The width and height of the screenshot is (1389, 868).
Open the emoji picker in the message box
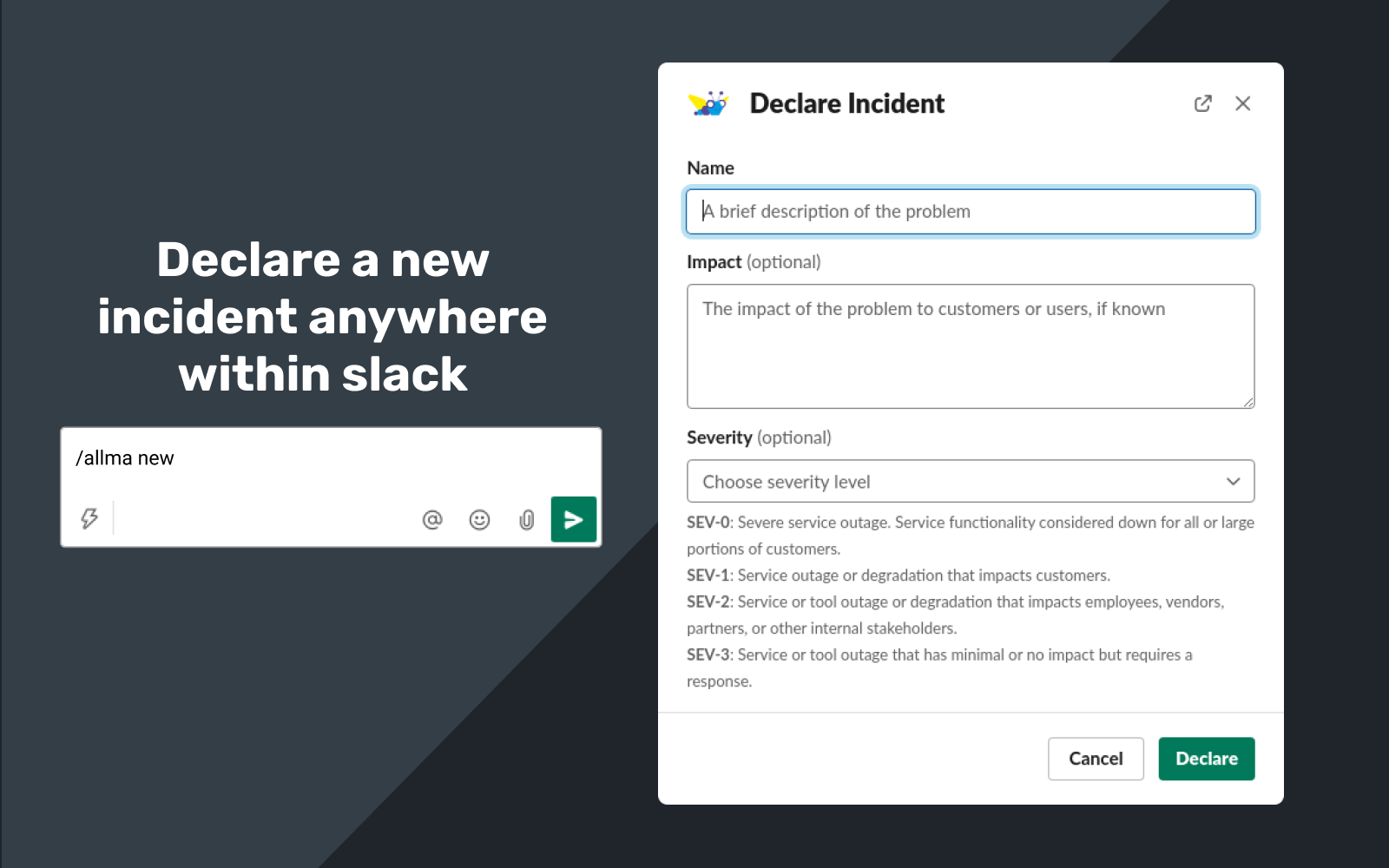tap(479, 518)
